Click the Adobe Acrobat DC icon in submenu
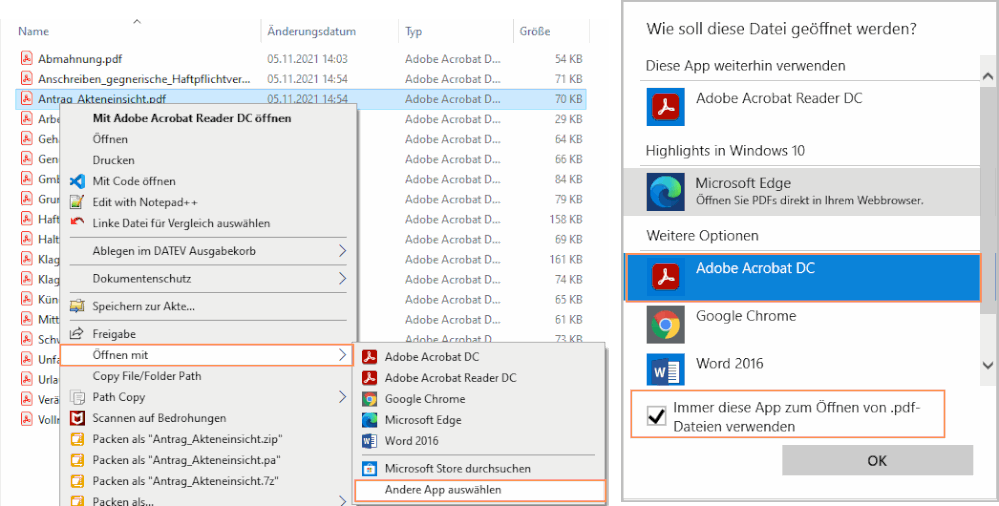Image resolution: width=999 pixels, height=506 pixels. point(370,357)
